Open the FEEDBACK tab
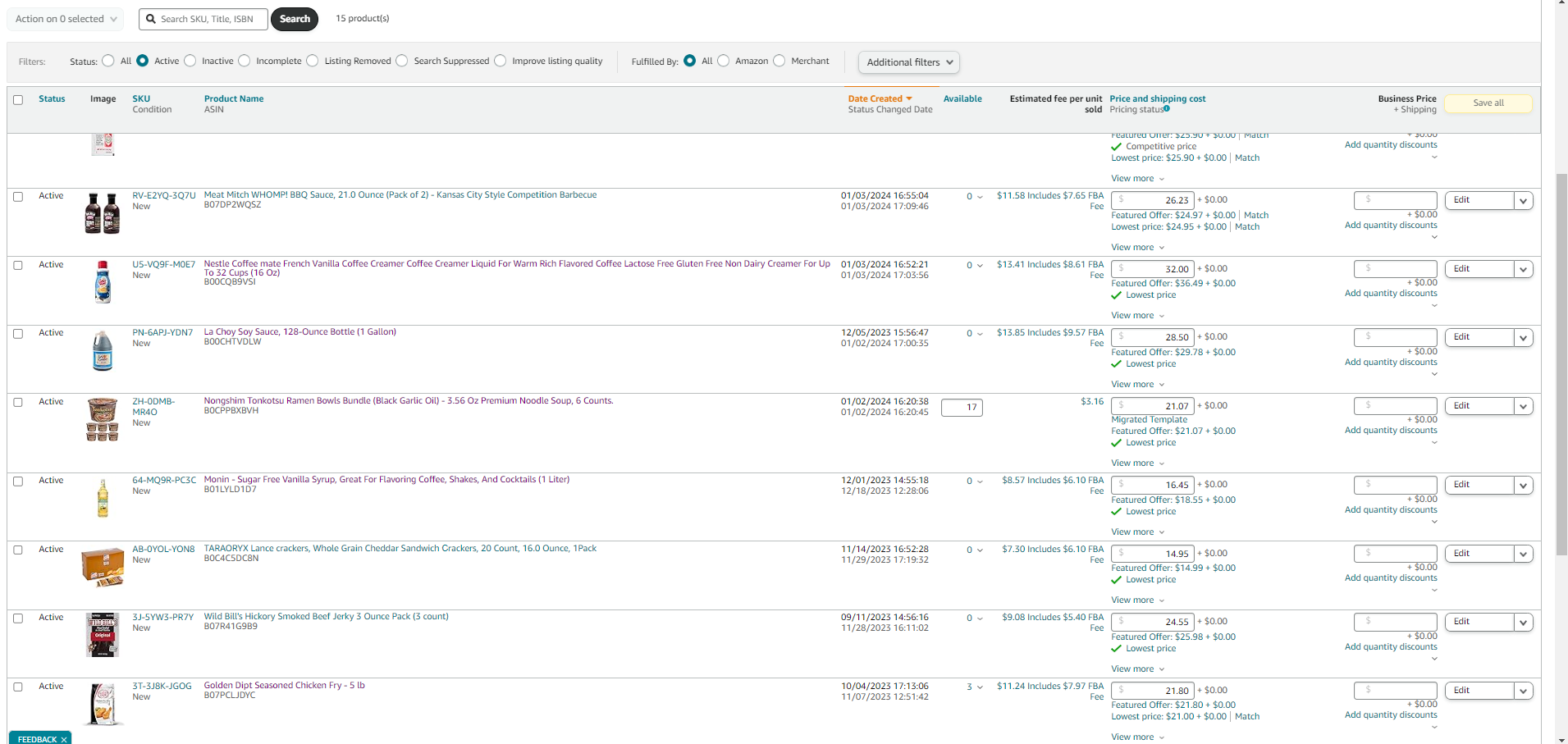This screenshot has height=744, width=1568. tap(38, 739)
